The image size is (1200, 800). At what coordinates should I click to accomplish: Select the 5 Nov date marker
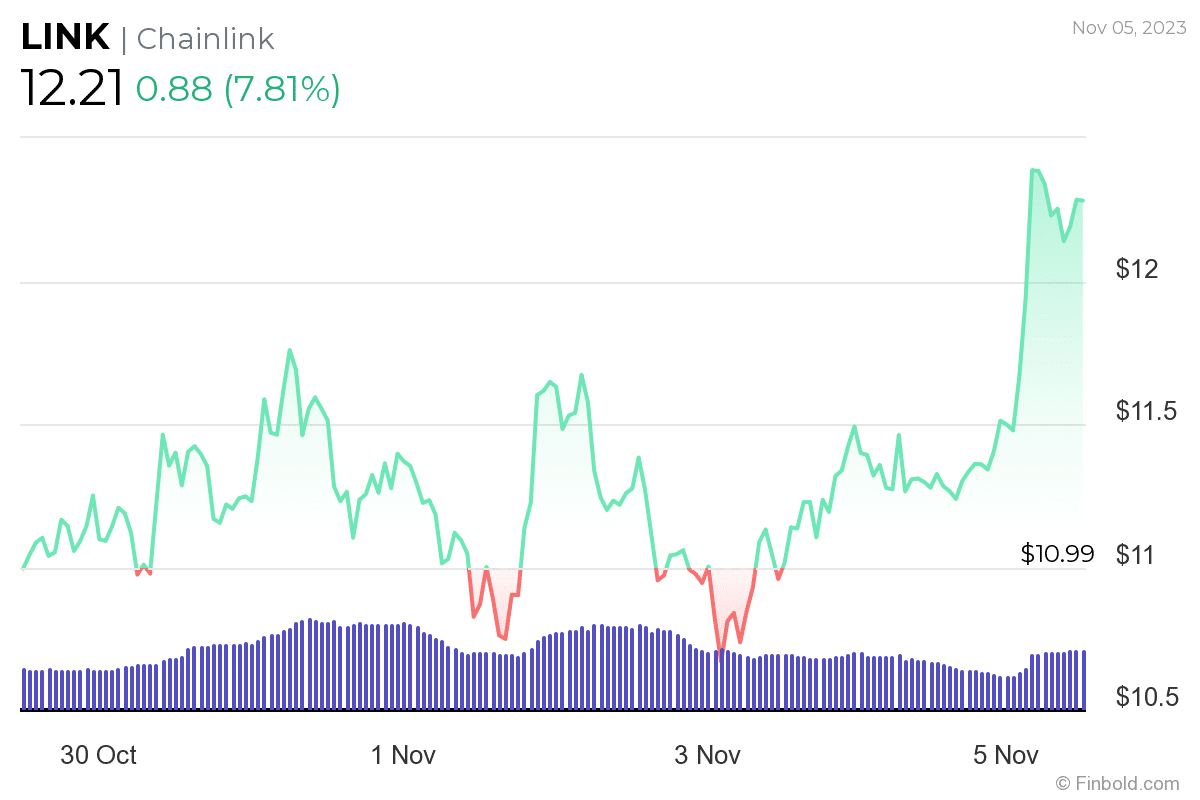click(1006, 755)
